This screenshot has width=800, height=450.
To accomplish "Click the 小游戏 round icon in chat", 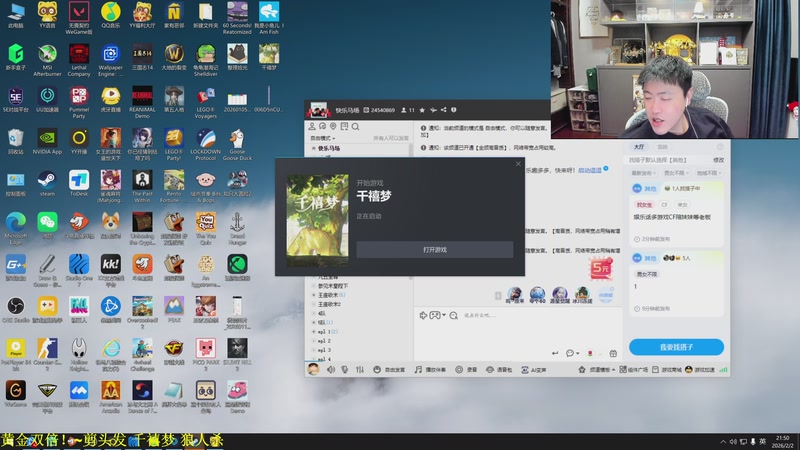I will click(606, 295).
